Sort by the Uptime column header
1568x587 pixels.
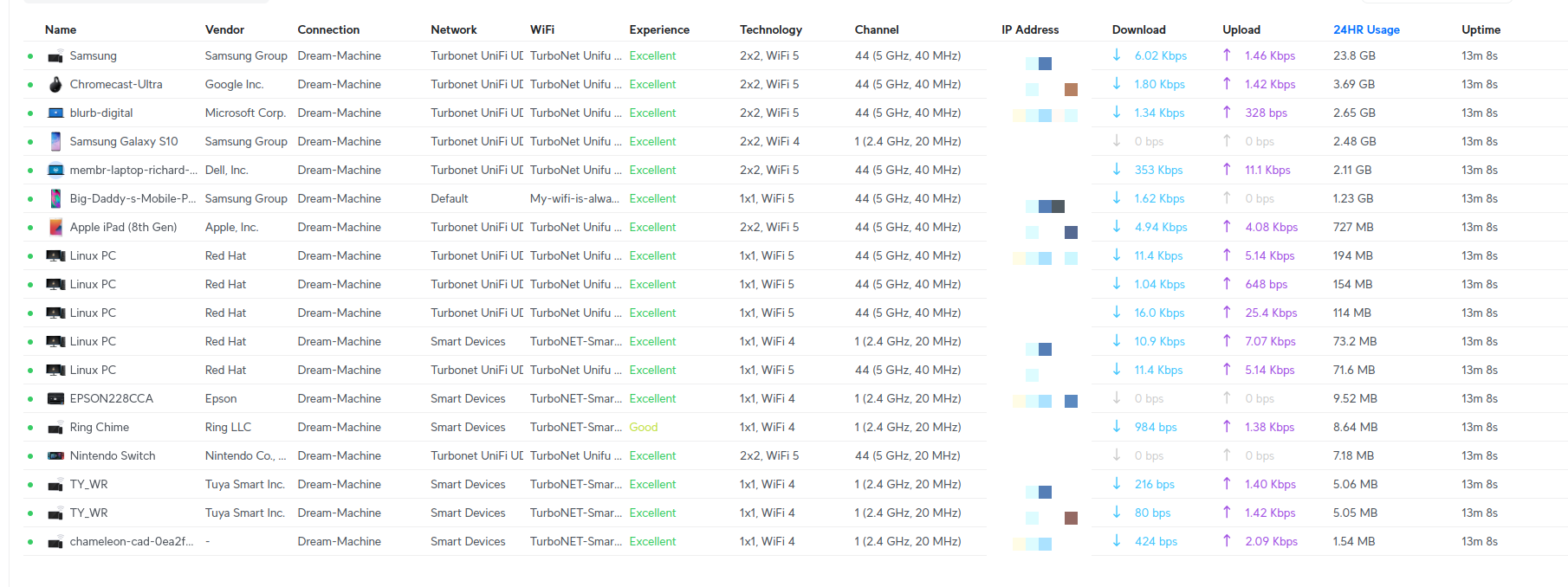click(x=1481, y=29)
